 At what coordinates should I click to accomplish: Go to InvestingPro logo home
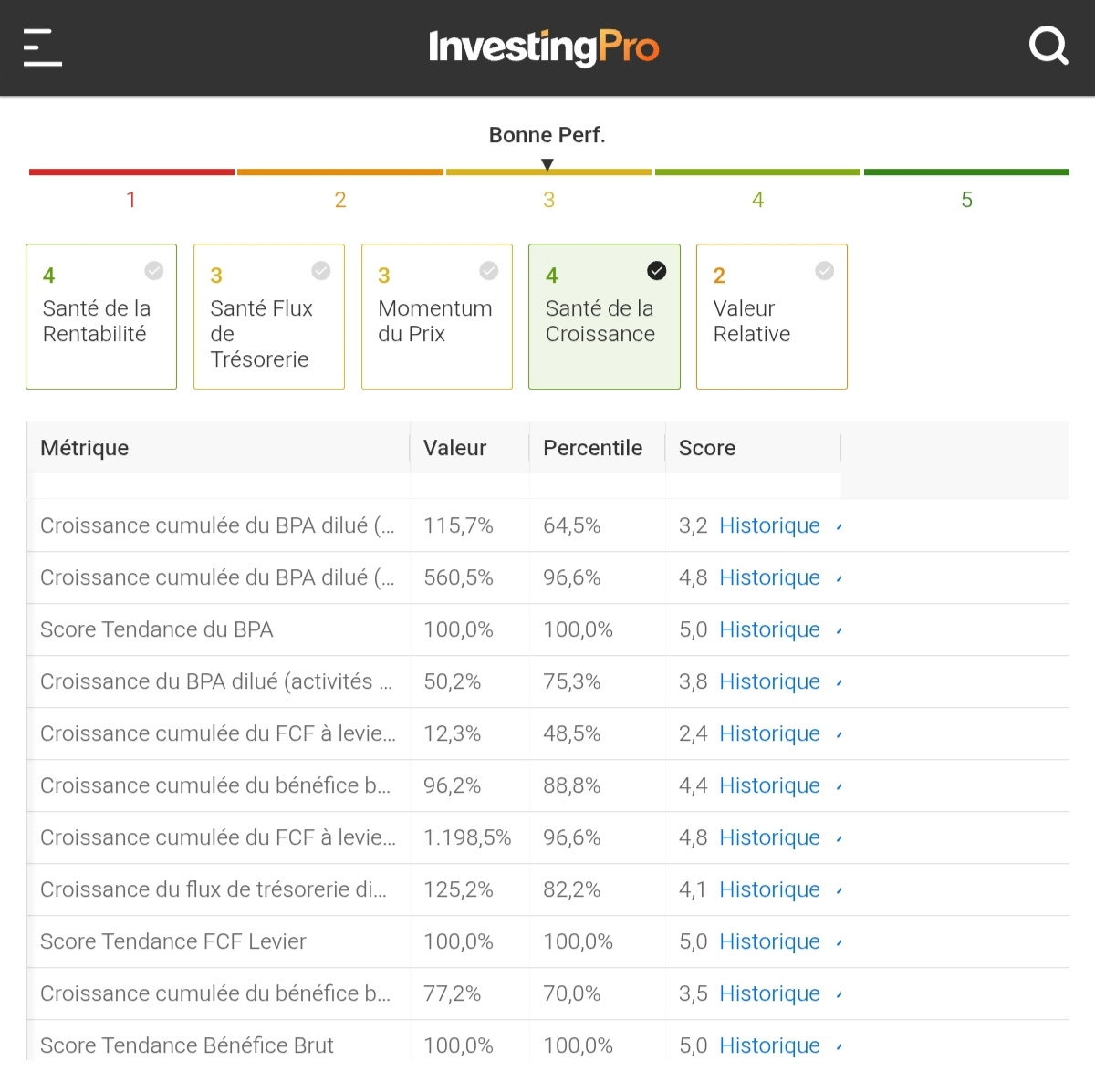pos(544,47)
